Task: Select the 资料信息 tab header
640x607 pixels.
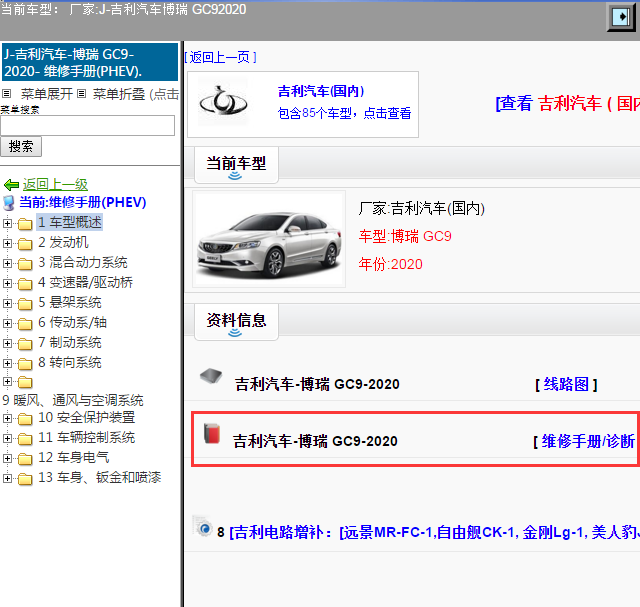Action: coord(236,322)
